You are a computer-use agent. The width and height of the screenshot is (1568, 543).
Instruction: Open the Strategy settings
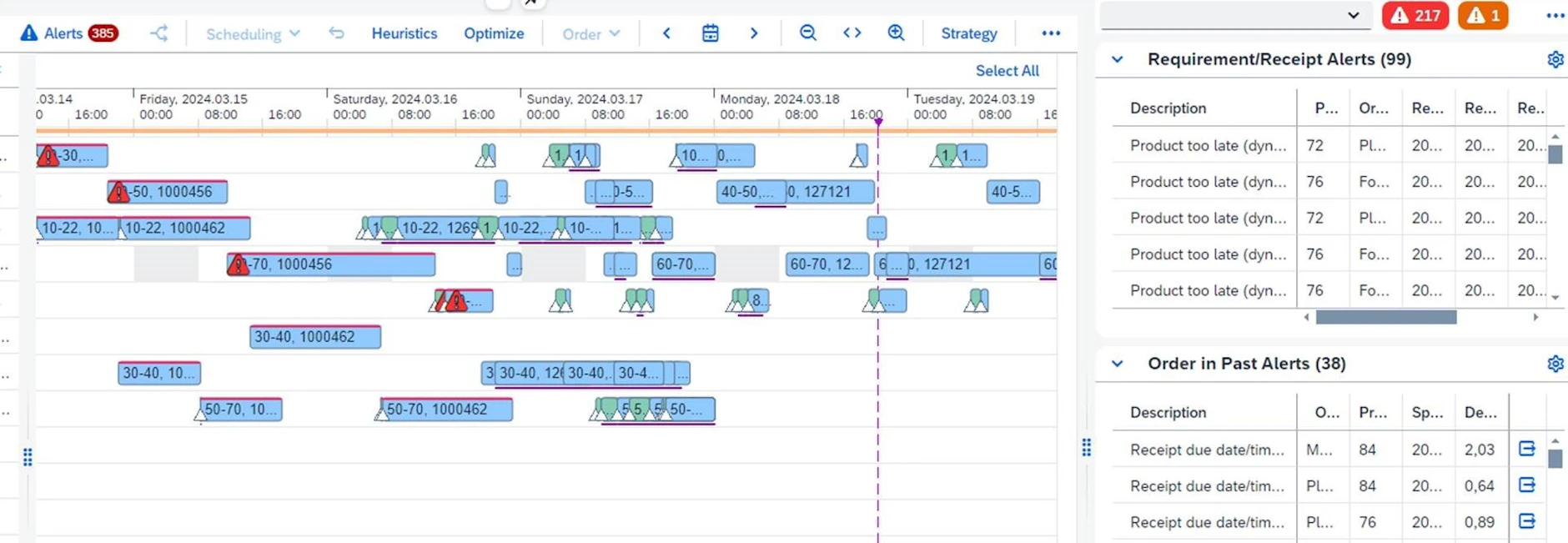968,33
